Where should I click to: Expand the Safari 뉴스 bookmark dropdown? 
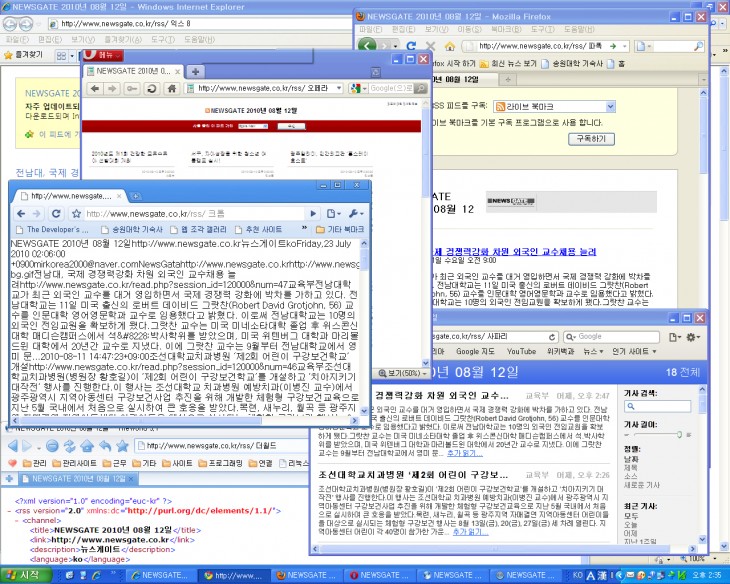click(x=593, y=351)
